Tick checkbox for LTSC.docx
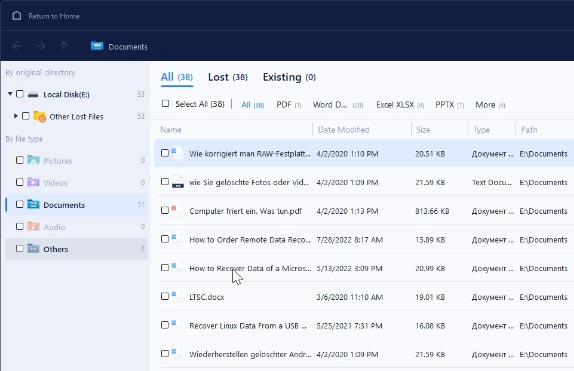This screenshot has height=371, width=574. click(165, 296)
